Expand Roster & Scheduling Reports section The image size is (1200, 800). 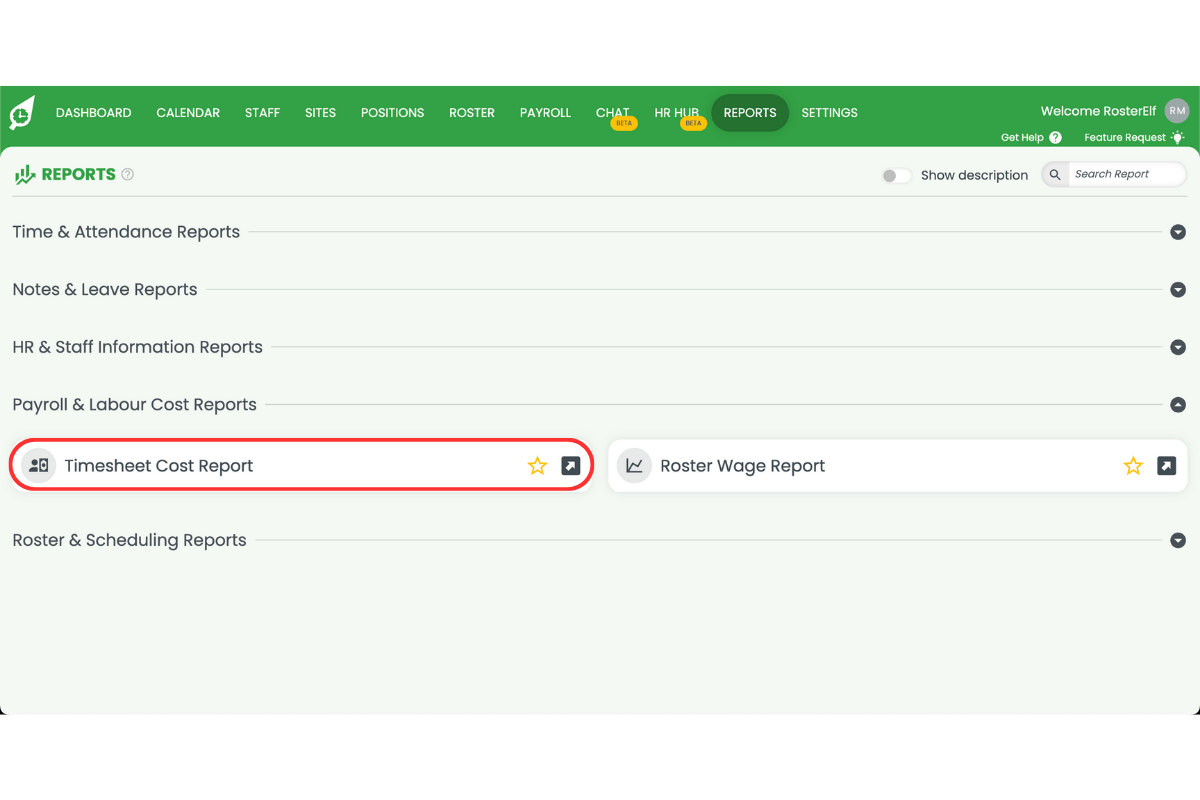coord(1178,540)
